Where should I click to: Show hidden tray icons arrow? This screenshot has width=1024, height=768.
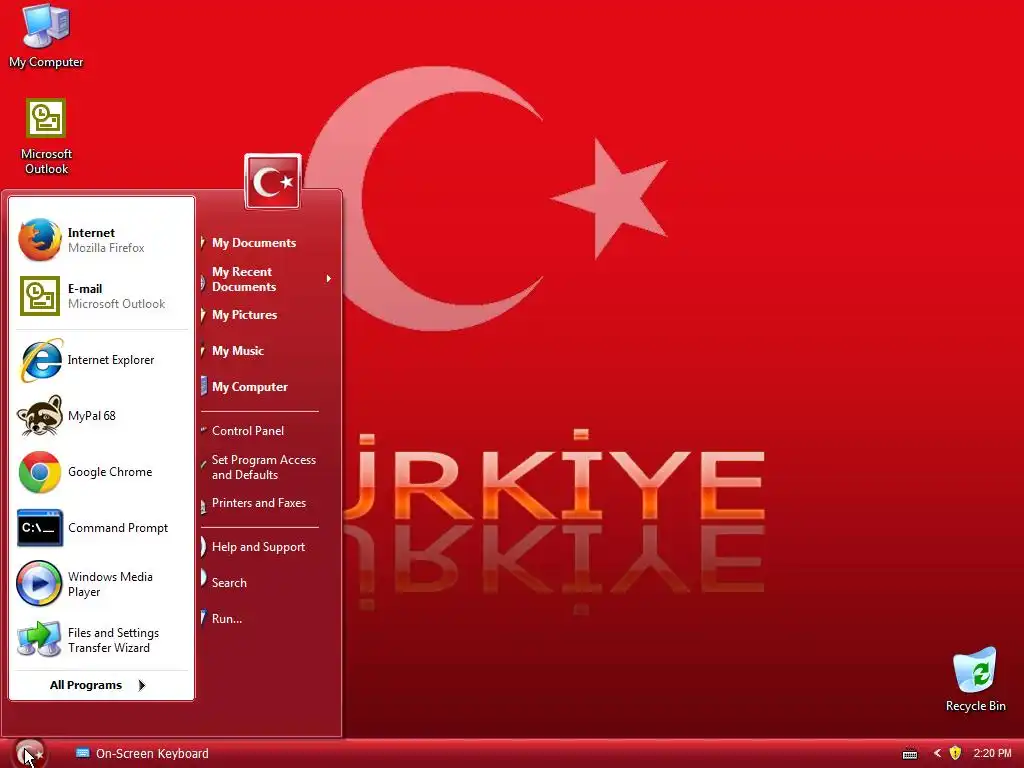[x=937, y=753]
